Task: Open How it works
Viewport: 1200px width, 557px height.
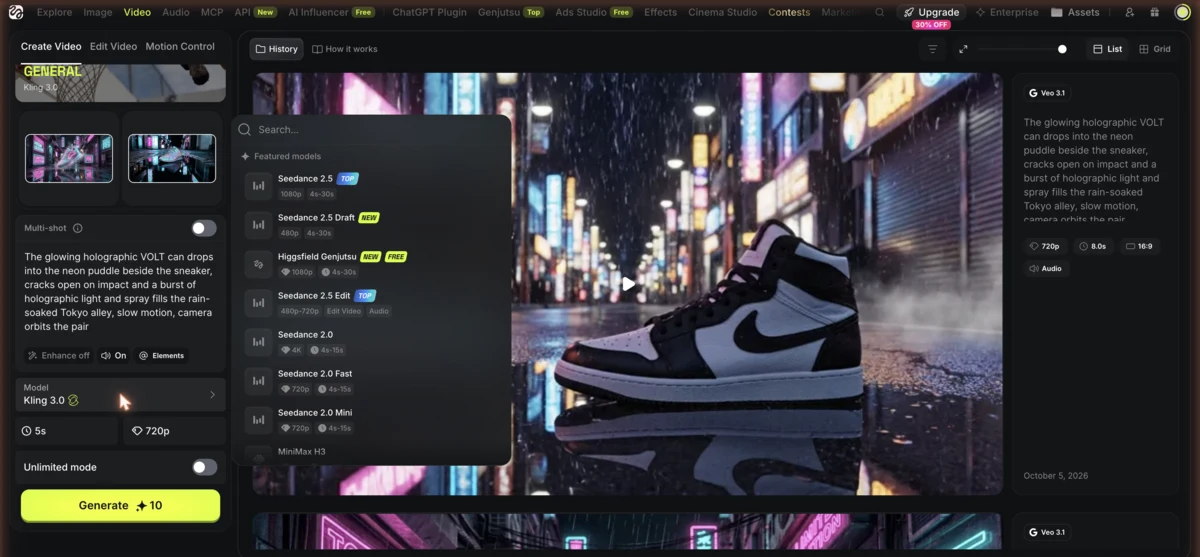Action: [x=345, y=49]
